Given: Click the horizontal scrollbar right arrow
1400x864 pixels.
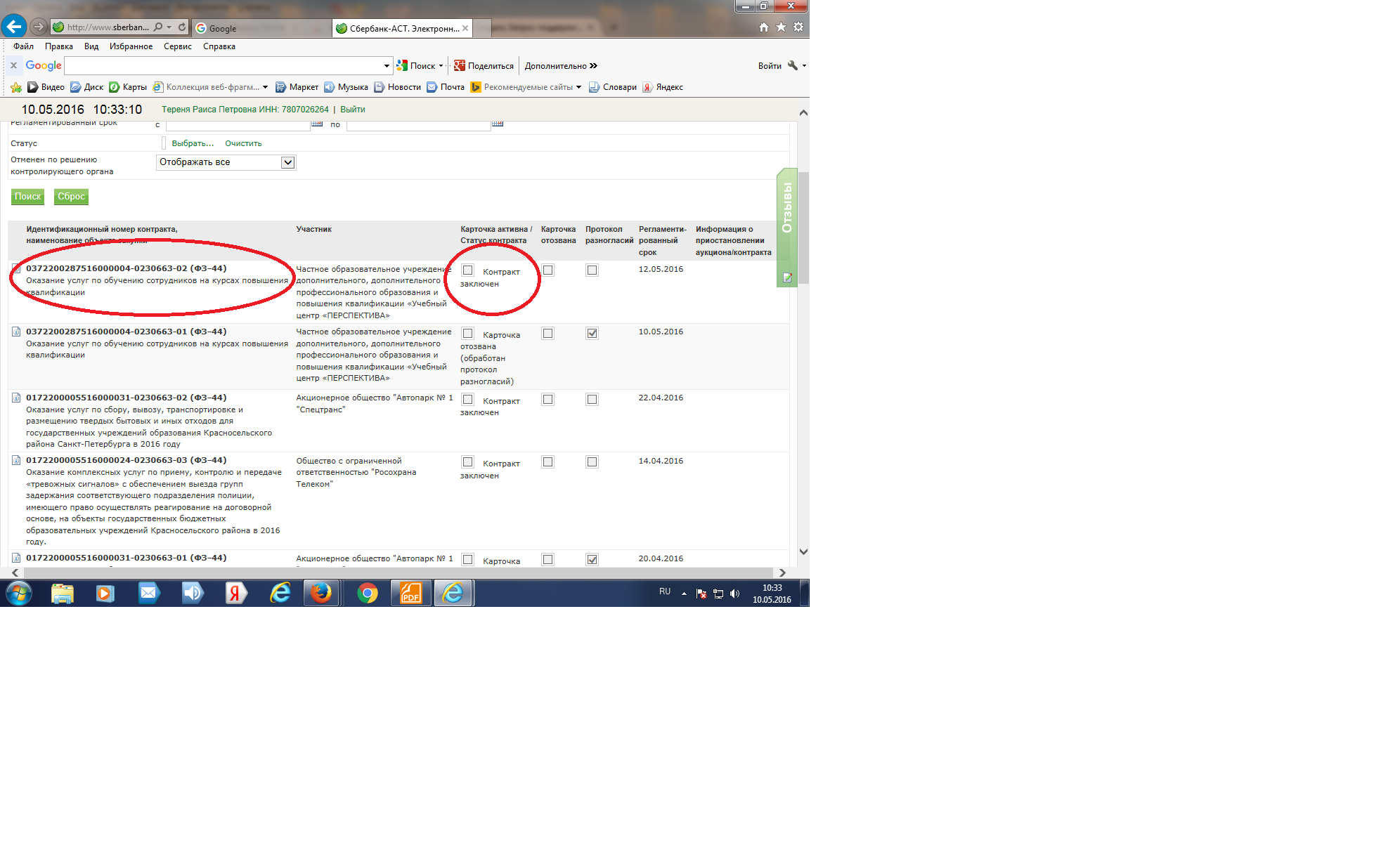Looking at the screenshot, I should point(782,573).
